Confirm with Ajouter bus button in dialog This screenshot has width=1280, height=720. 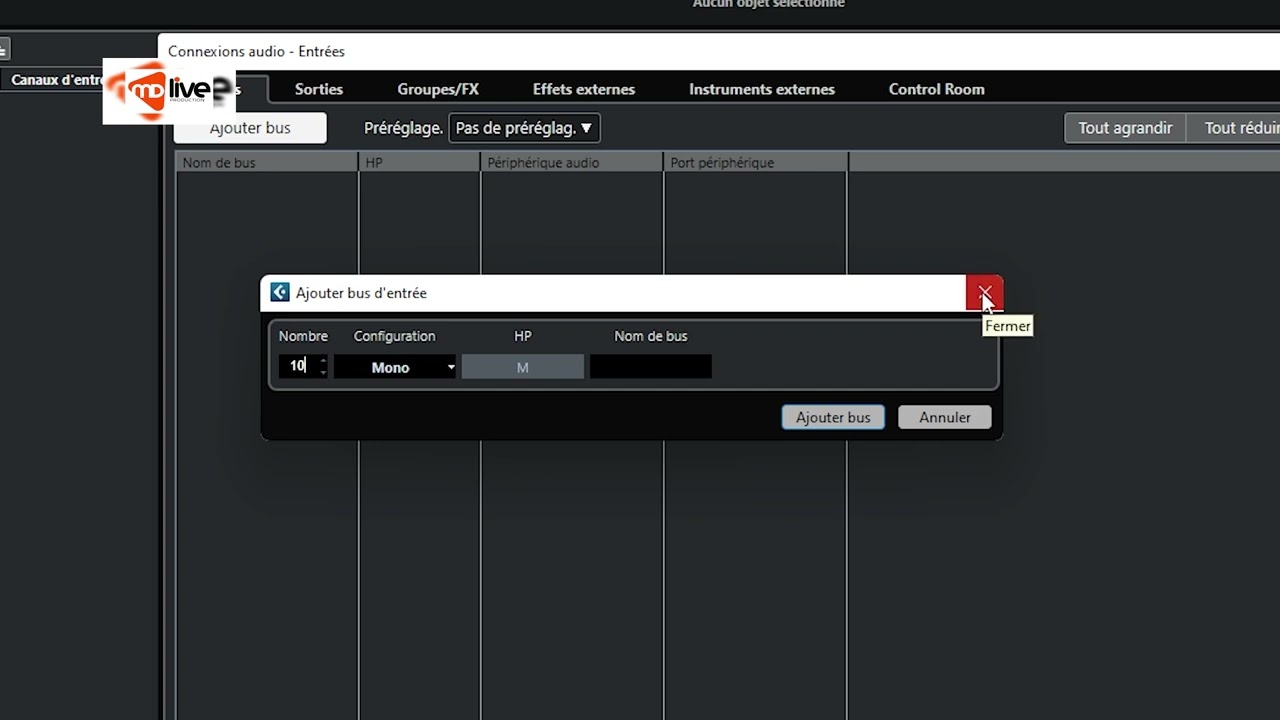(833, 417)
